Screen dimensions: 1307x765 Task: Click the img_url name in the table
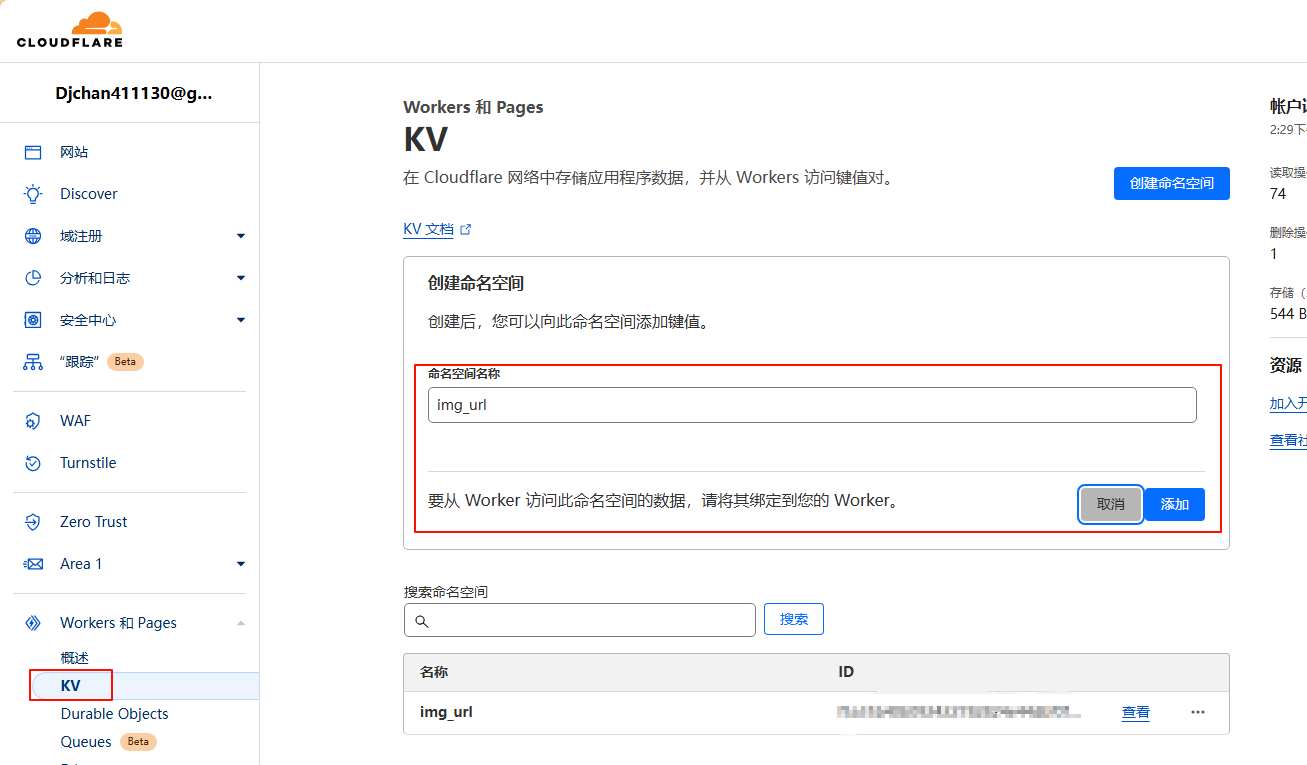coord(446,713)
